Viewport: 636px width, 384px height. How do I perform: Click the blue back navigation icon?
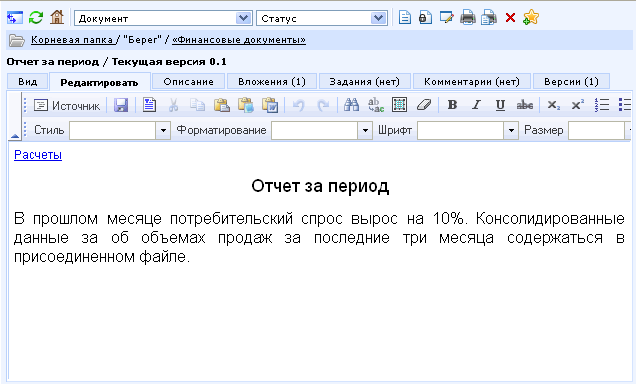tap(15, 18)
